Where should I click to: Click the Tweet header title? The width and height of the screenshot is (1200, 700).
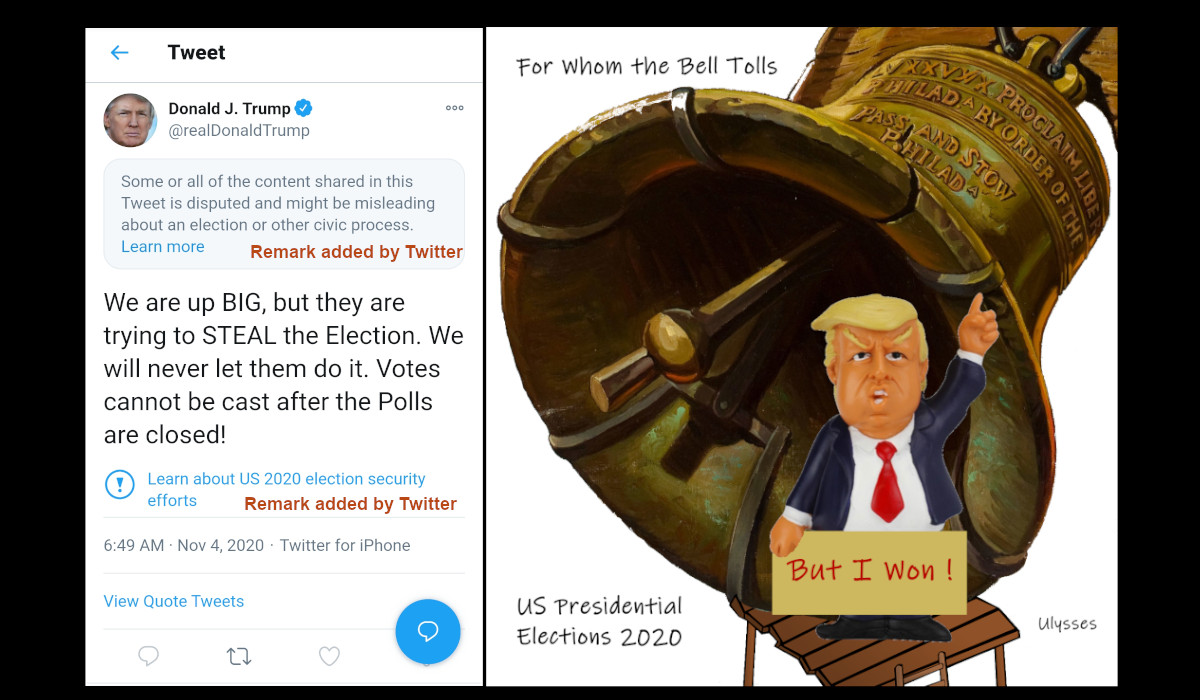point(196,53)
